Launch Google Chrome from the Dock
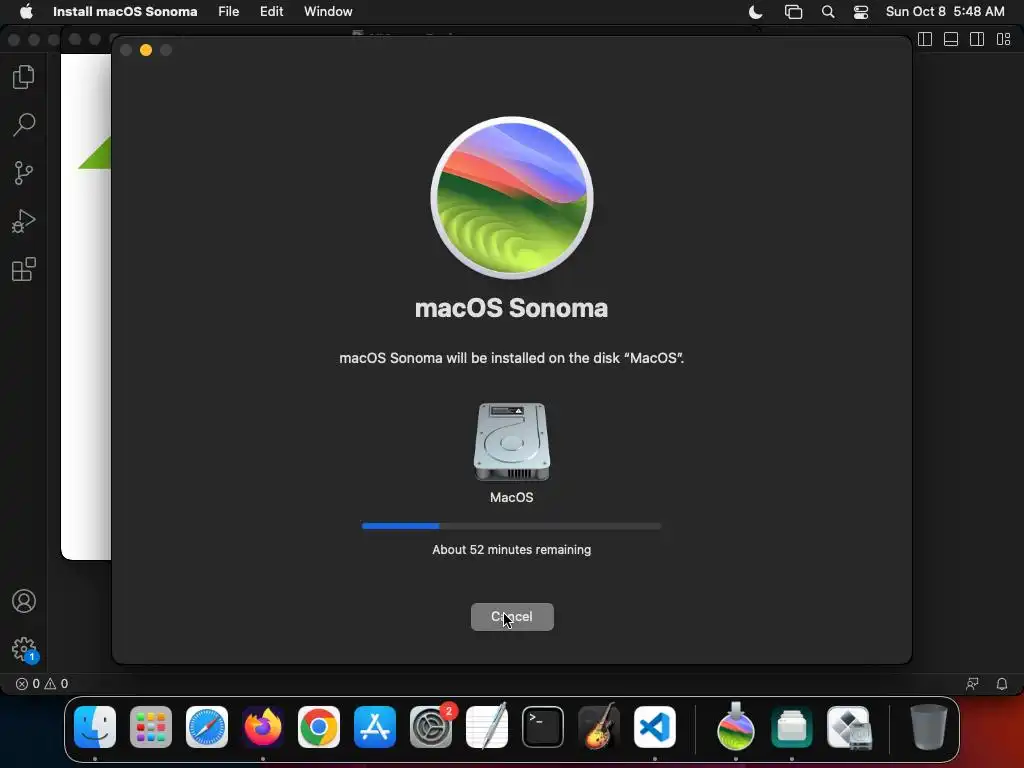Viewport: 1024px width, 768px height. click(319, 727)
